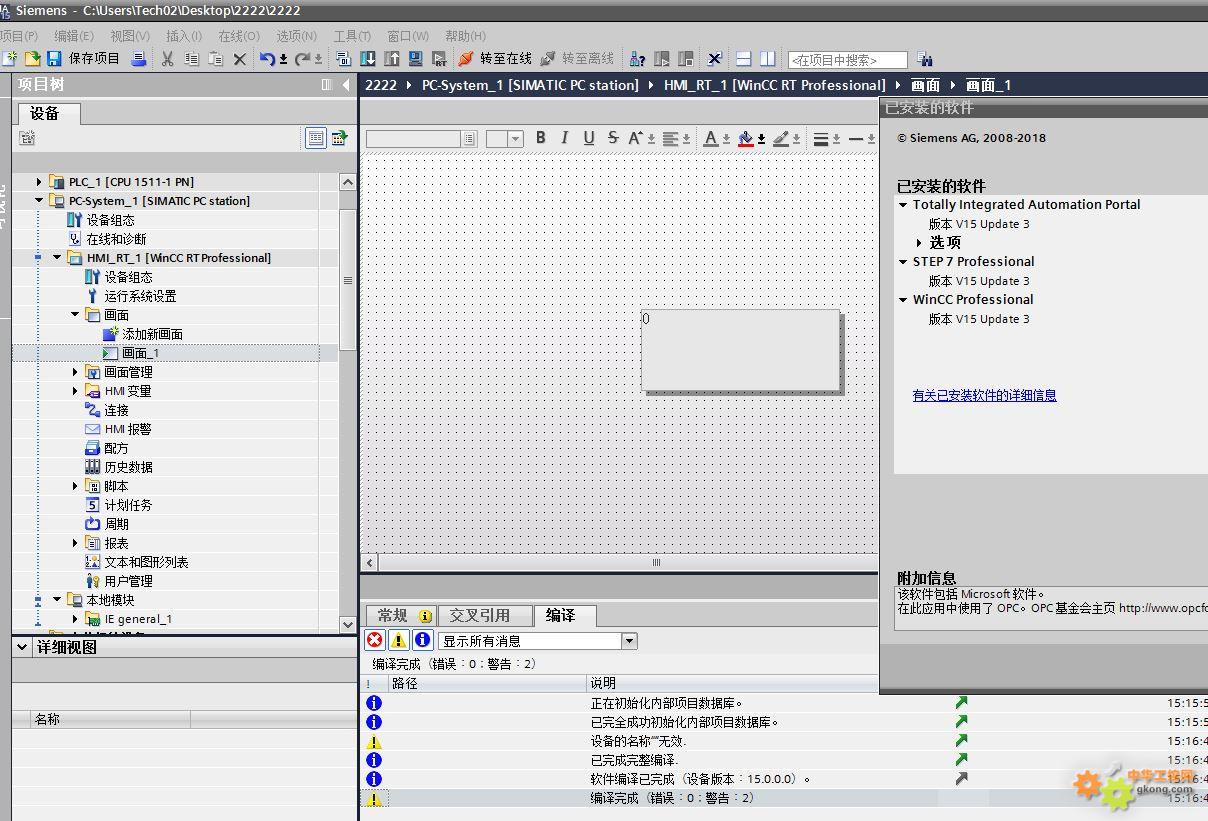Expand PLC_1 [CPU 1511-1 PN] node
The height and width of the screenshot is (821, 1208).
point(39,182)
